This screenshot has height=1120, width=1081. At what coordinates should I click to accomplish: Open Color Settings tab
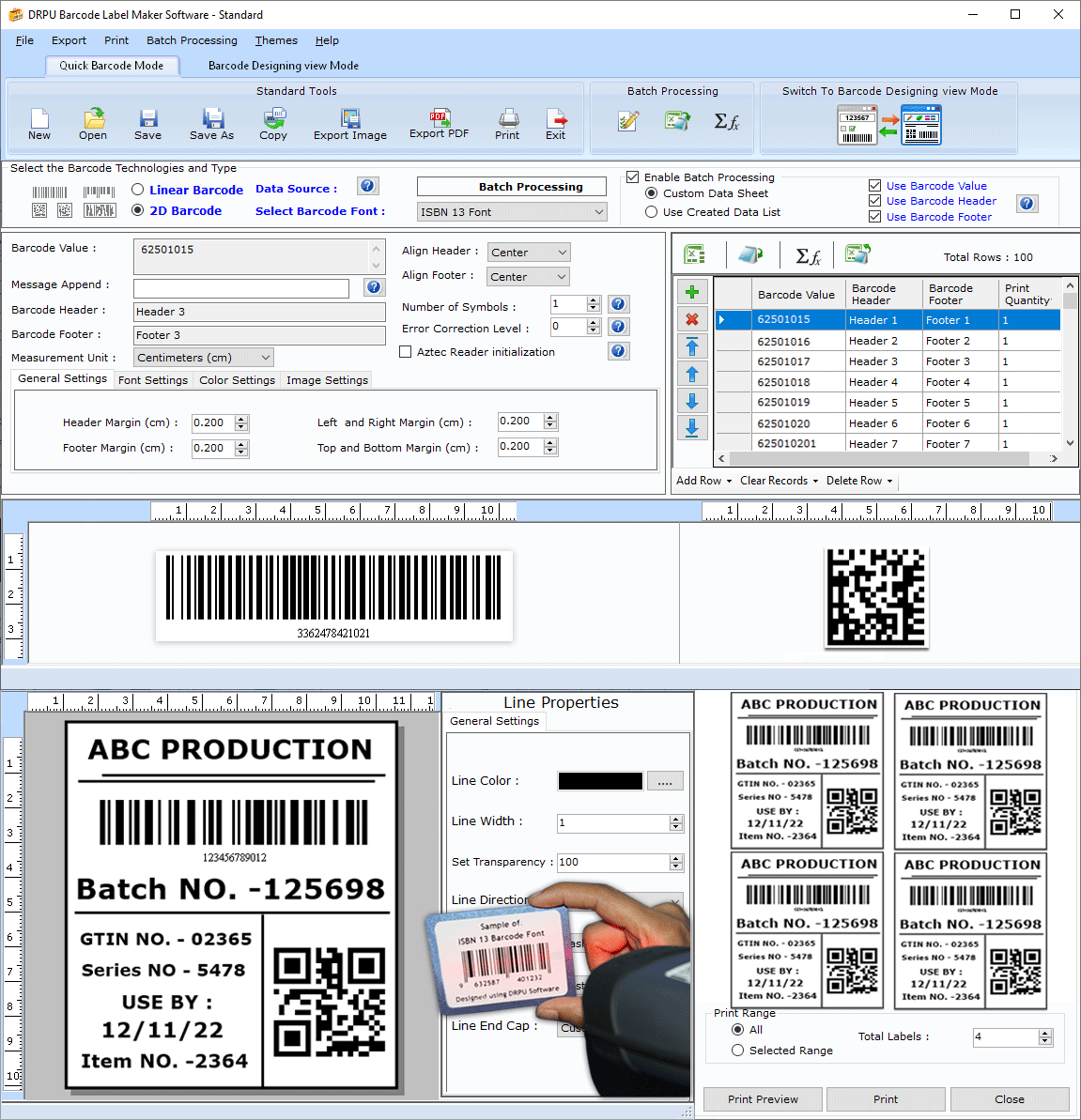238,380
